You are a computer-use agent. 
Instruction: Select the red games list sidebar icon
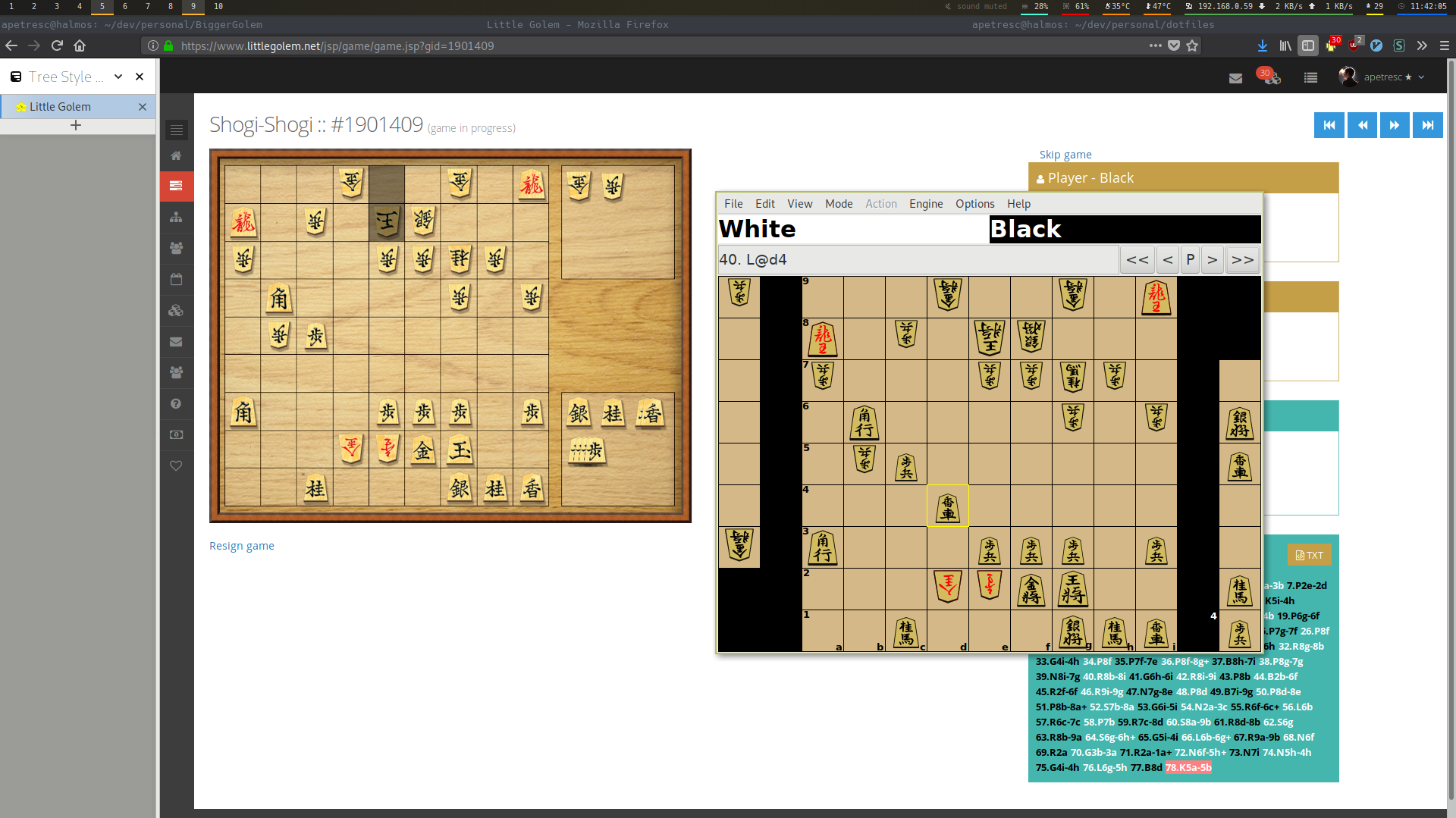[176, 186]
